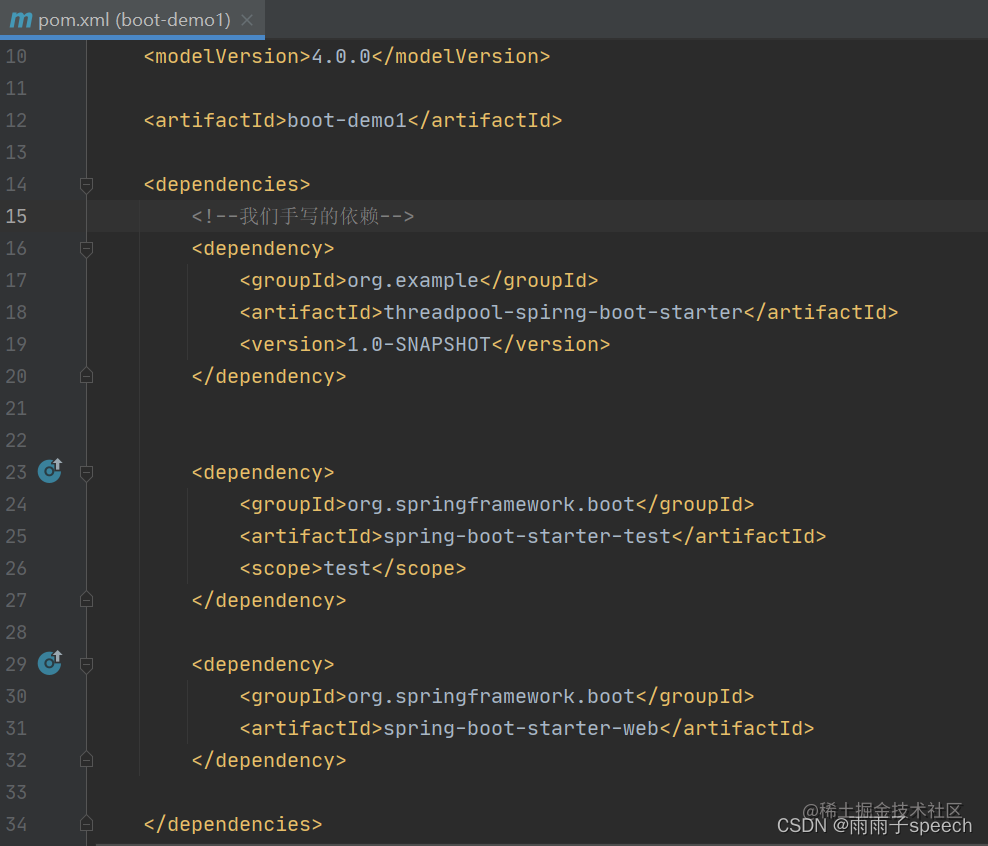
Task: Click the Maven icon on the pom.xml tab
Action: (21, 20)
